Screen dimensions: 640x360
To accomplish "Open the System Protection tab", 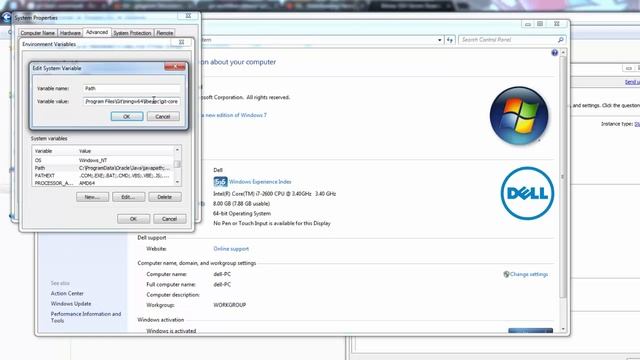I will 132,33.
